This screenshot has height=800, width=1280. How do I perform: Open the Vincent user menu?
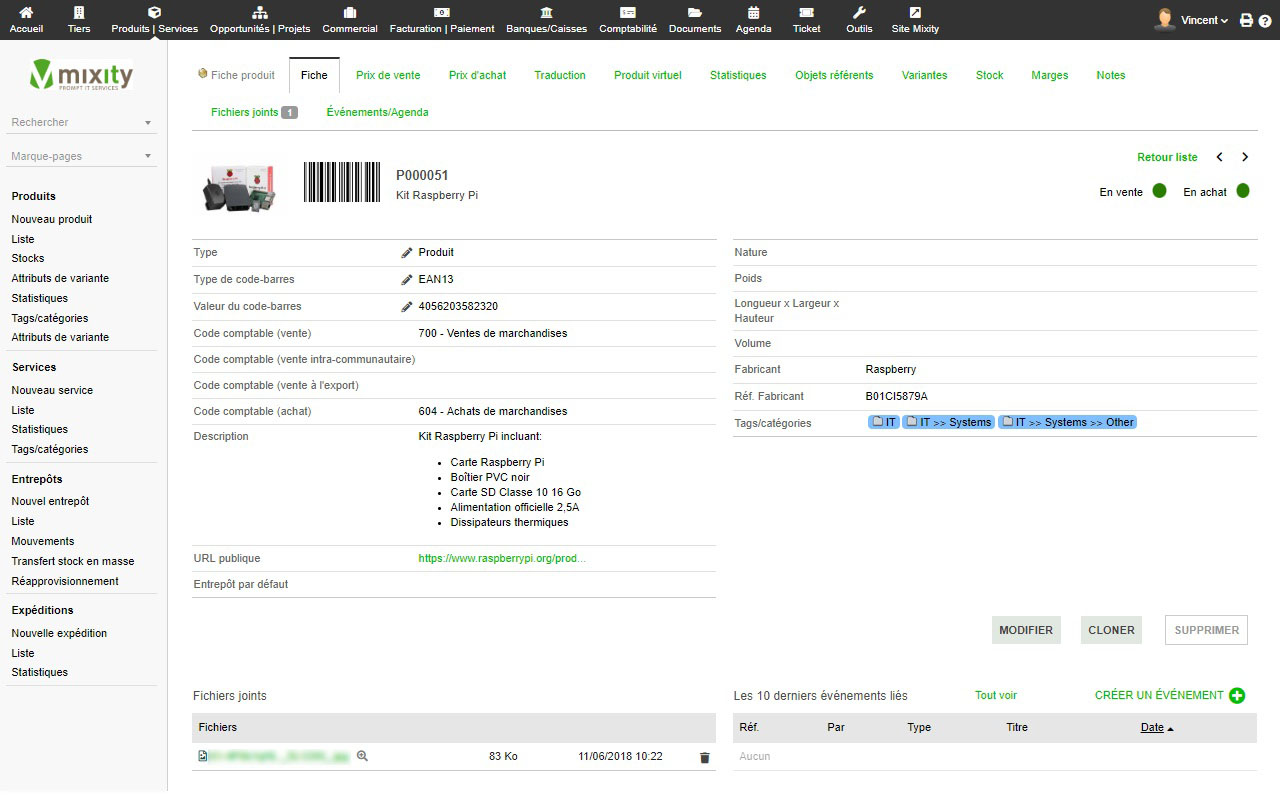(x=1203, y=20)
